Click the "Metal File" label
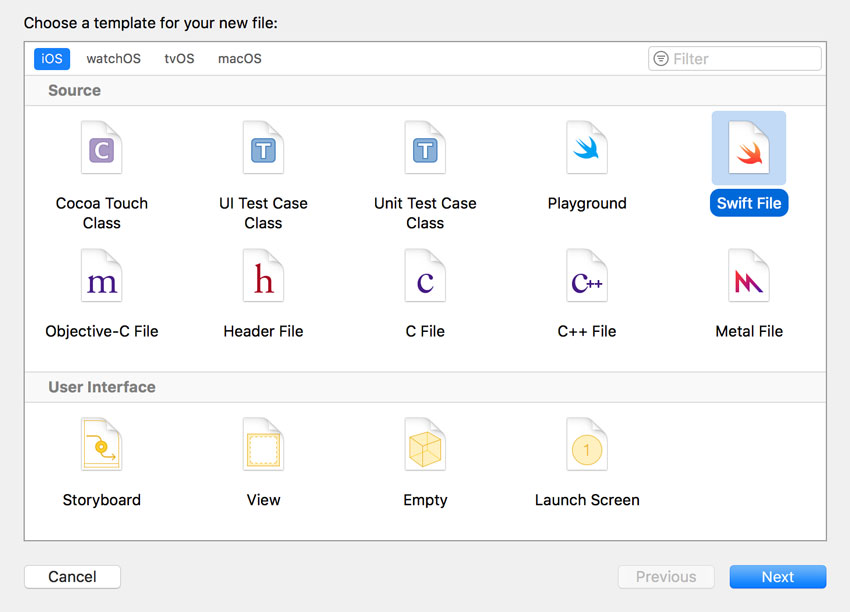Screen dimensions: 850x612 [x=749, y=331]
